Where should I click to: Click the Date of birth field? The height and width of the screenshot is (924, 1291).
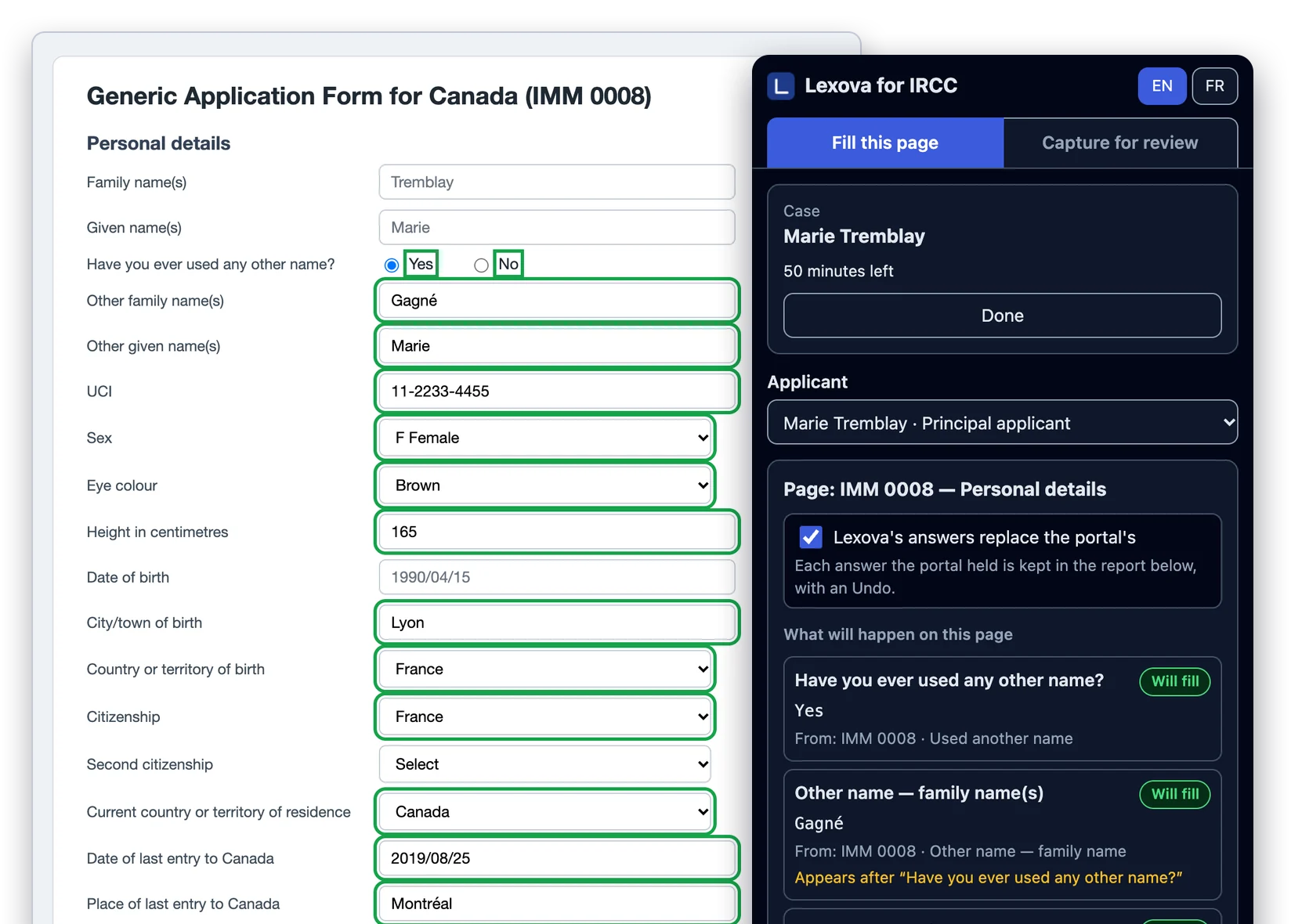[x=557, y=577]
